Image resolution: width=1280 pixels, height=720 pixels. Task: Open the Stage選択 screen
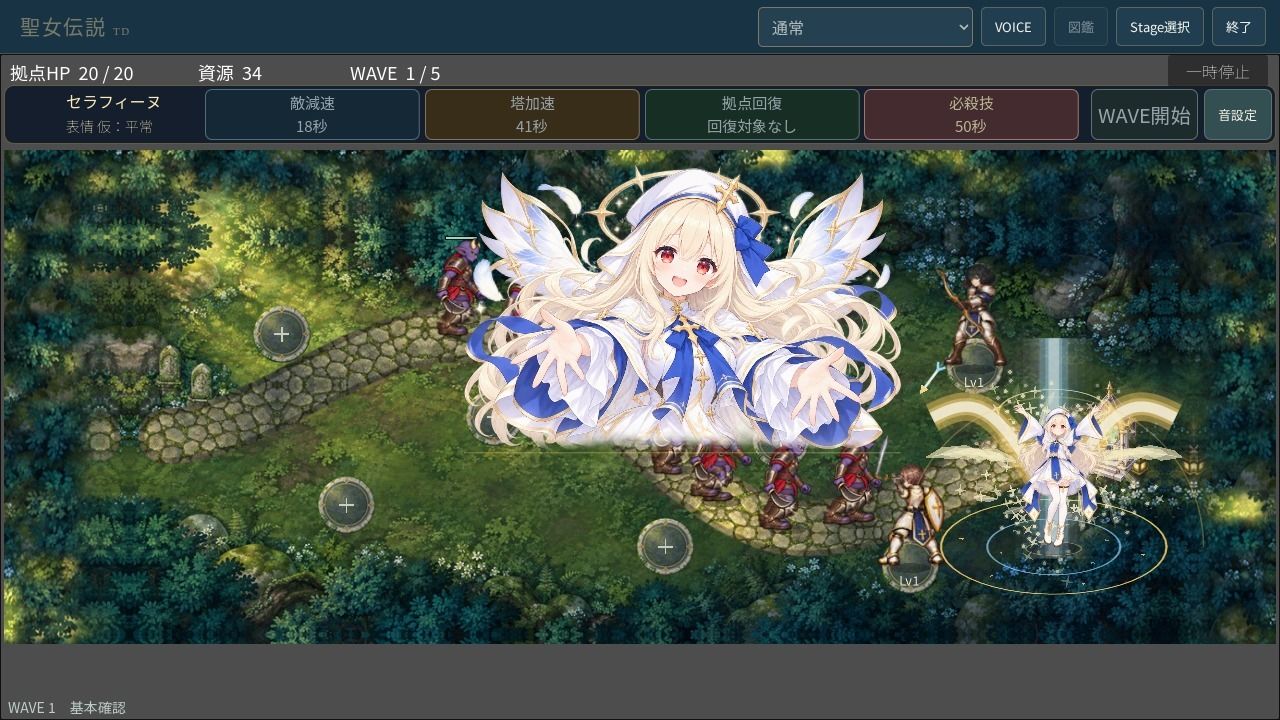1160,27
